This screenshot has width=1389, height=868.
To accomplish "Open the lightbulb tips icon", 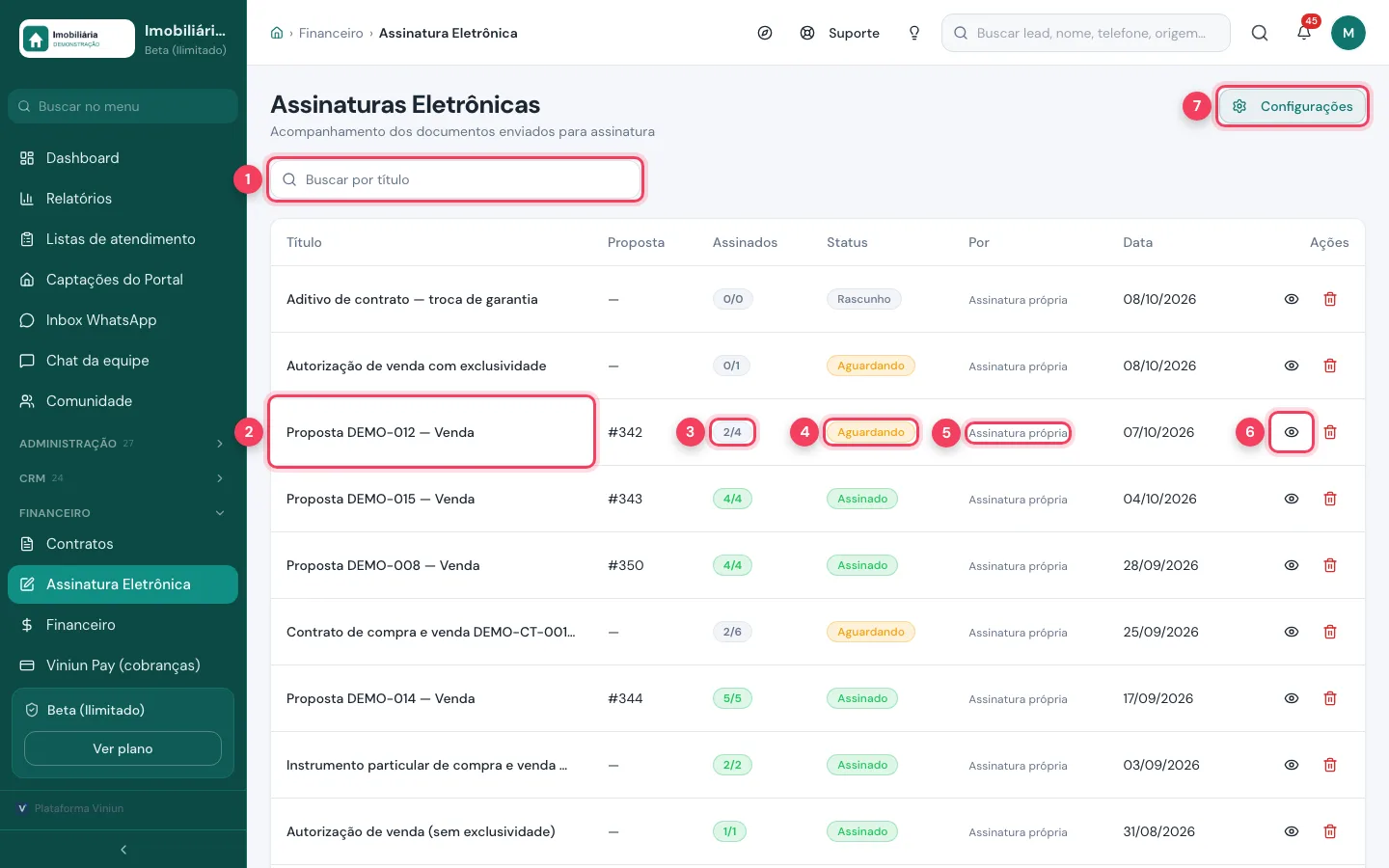I will click(x=914, y=33).
